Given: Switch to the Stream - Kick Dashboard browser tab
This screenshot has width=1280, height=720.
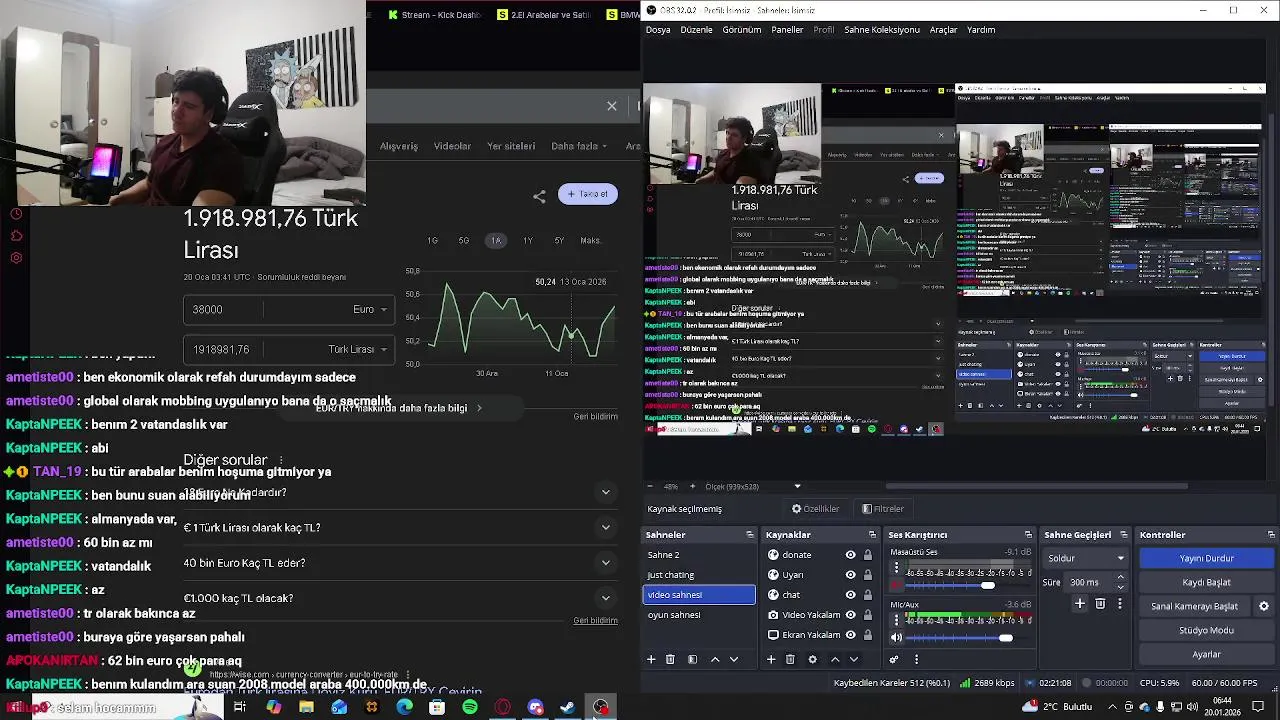Looking at the screenshot, I should 434,15.
